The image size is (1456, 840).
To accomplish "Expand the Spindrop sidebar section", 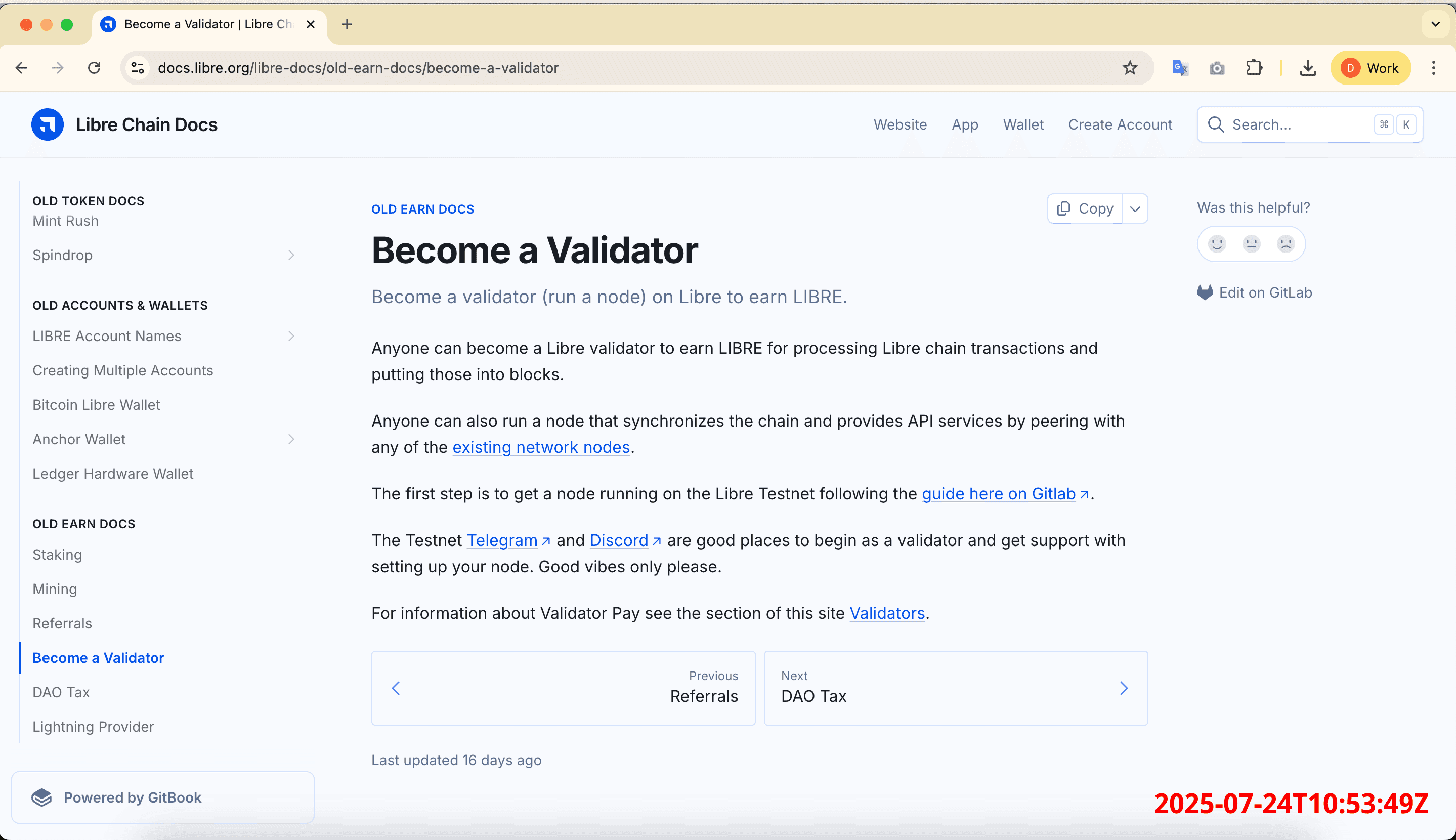I will pyautogui.click(x=291, y=255).
